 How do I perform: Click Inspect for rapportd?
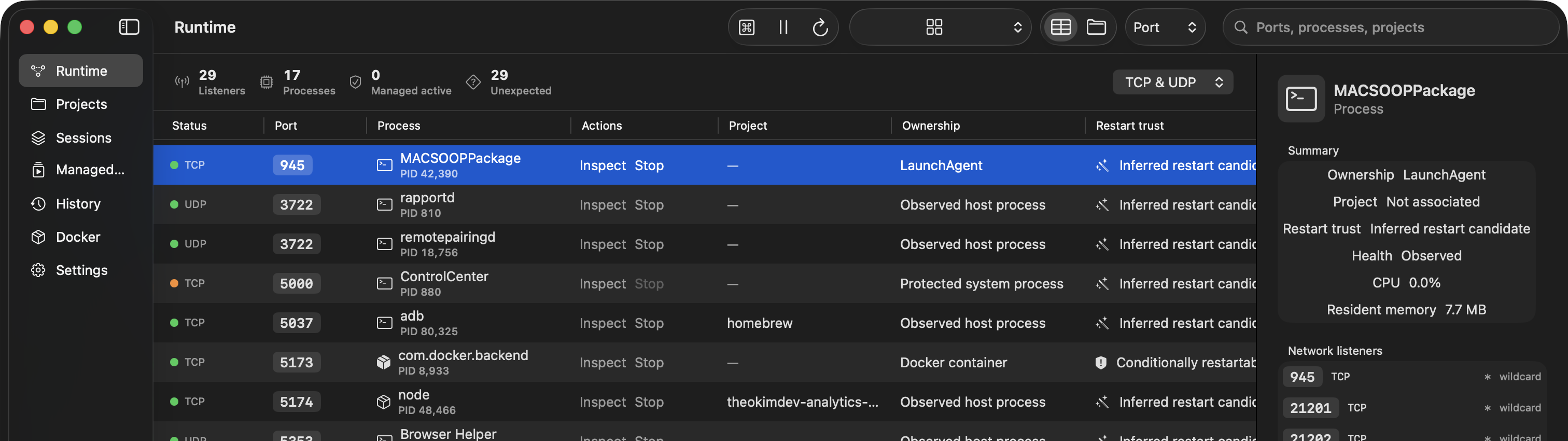603,205
